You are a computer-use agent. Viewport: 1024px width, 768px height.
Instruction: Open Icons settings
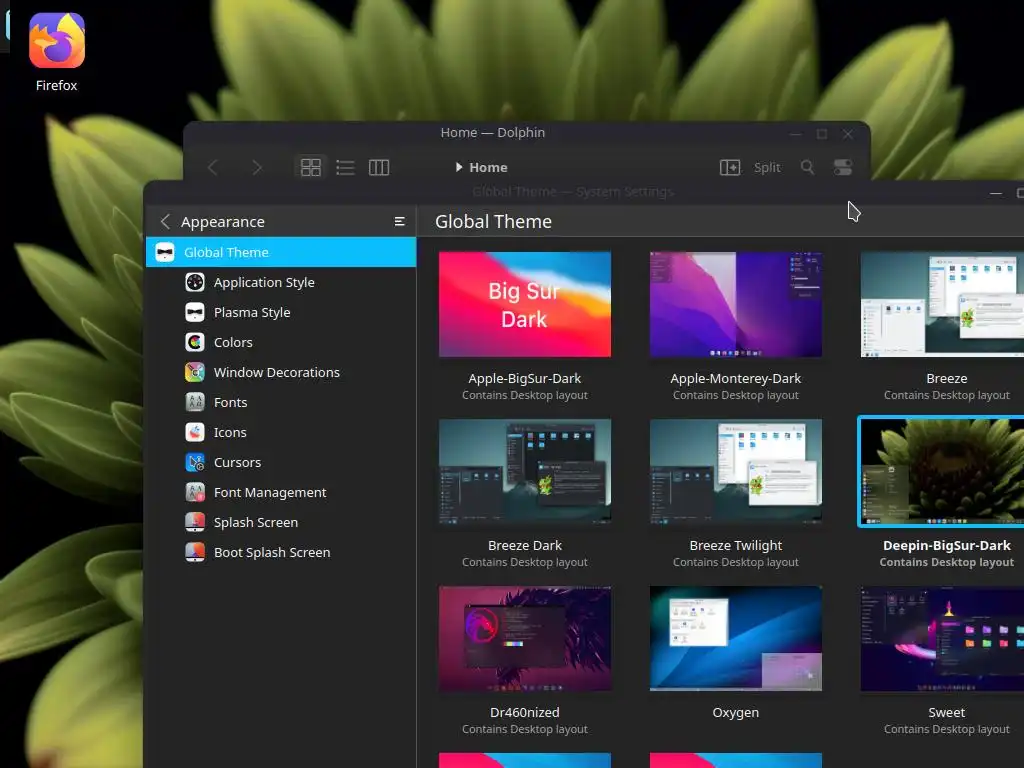coord(281,432)
